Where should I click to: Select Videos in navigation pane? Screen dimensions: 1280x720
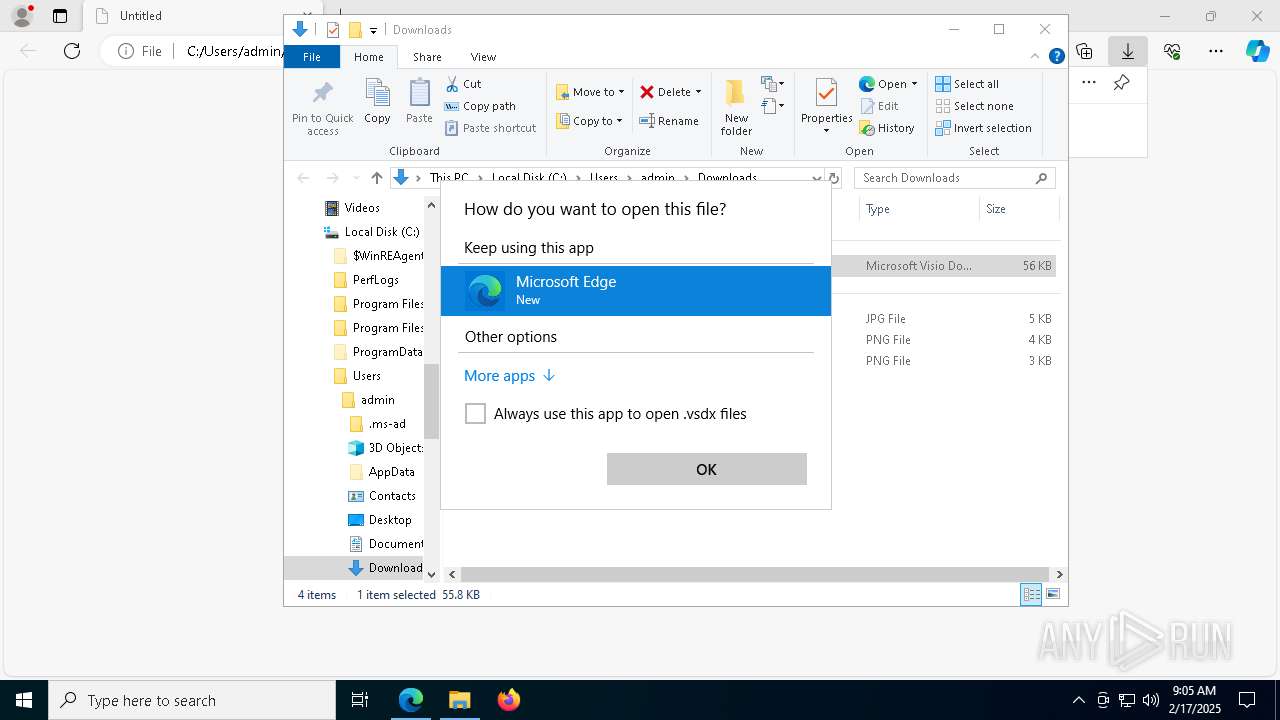point(352,208)
